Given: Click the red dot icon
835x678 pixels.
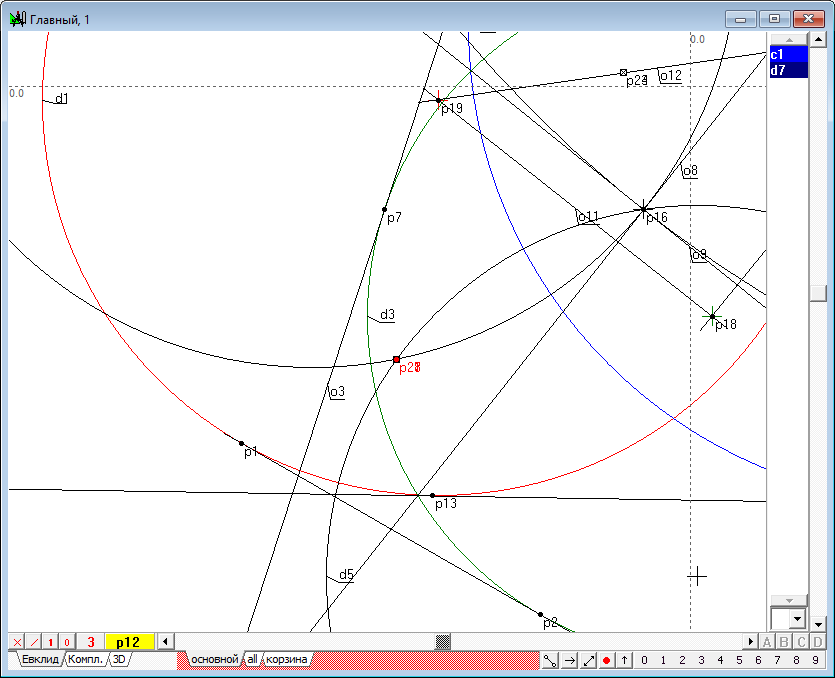Looking at the screenshot, I should (x=606, y=660).
